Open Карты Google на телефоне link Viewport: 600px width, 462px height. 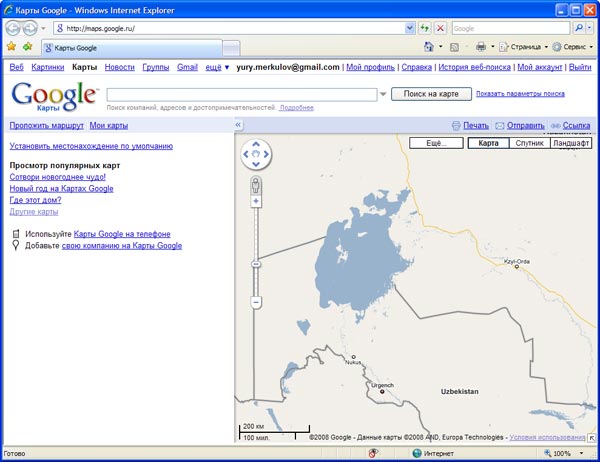point(122,234)
